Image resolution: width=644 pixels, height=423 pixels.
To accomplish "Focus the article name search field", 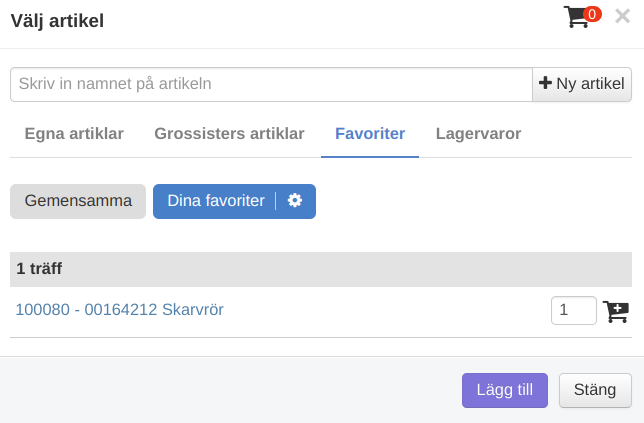I will [270, 84].
